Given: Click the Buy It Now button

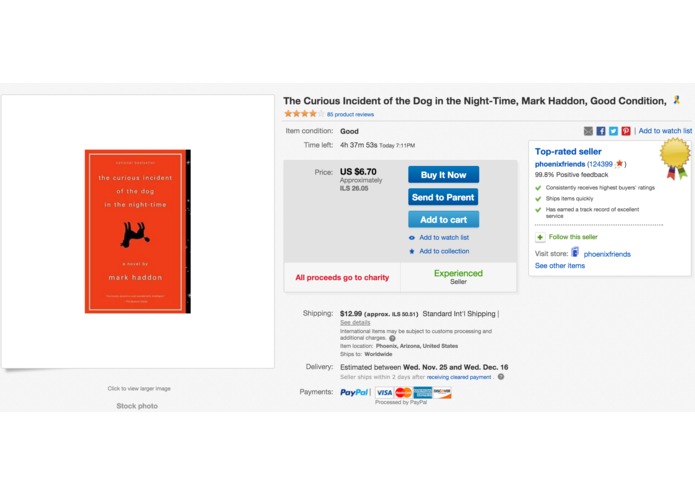Looking at the screenshot, I should (443, 175).
